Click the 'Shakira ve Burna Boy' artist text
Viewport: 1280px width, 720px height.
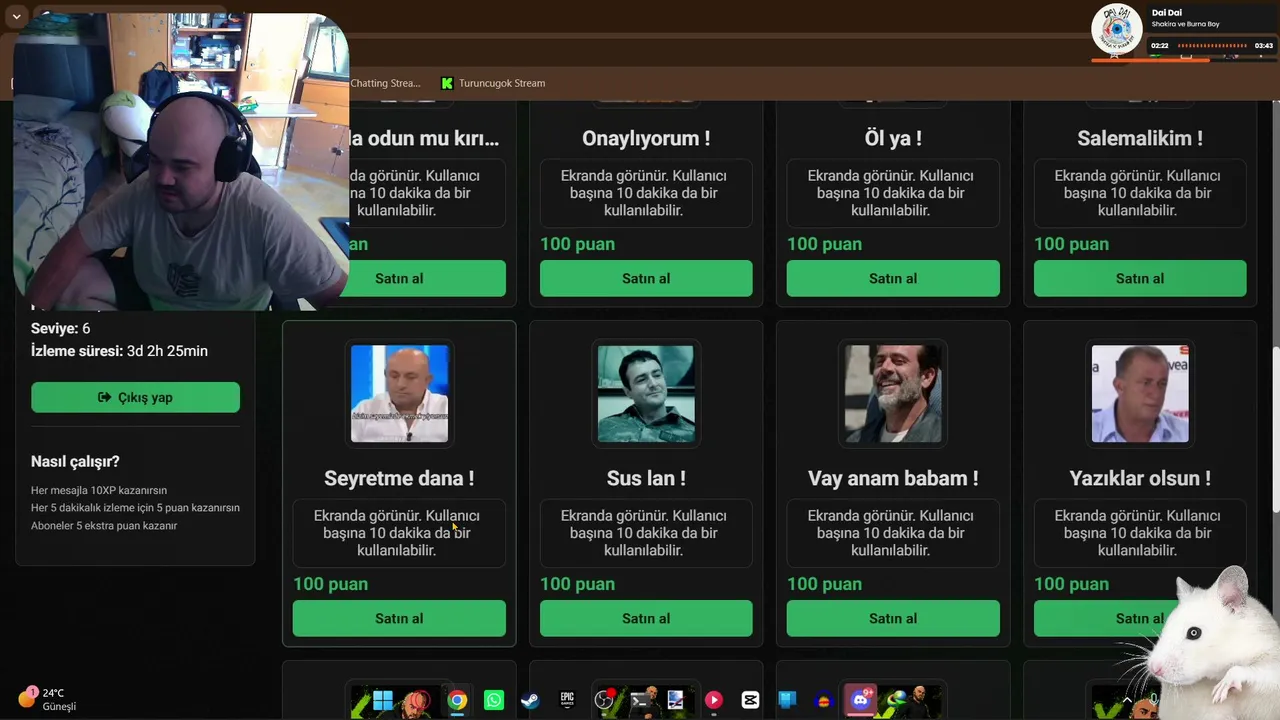point(1186,24)
